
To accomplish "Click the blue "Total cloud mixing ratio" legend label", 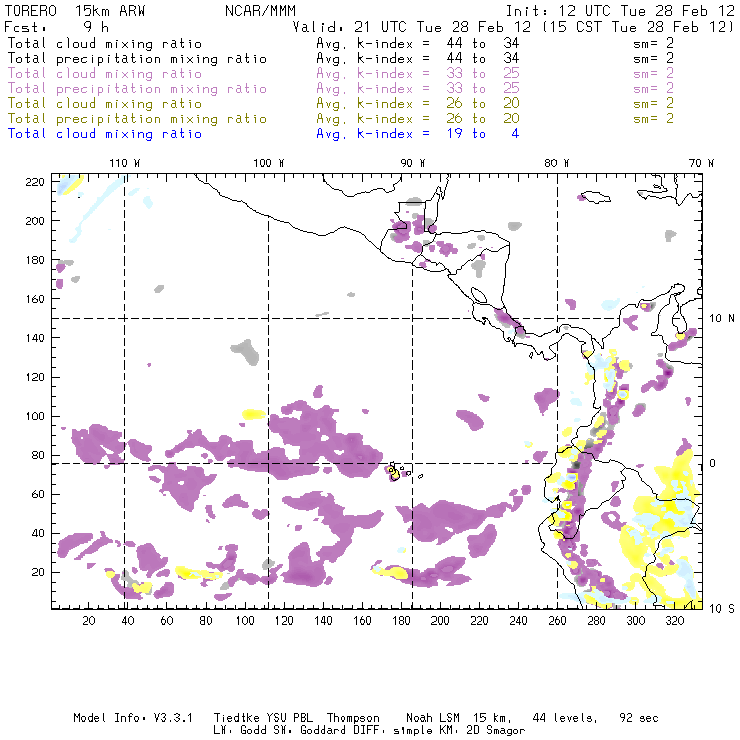I will pos(105,134).
